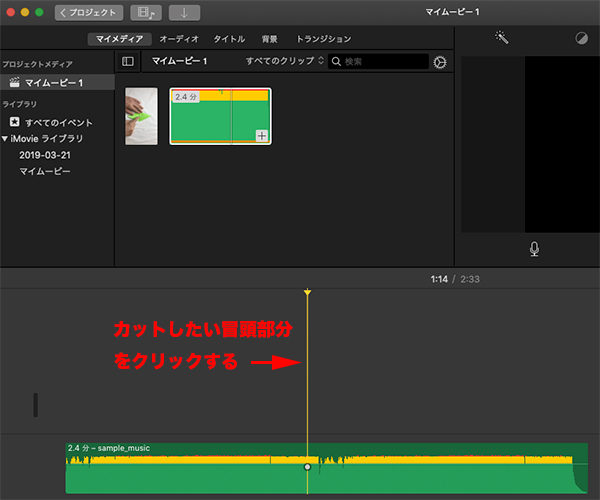
Task: Select the 2019-03-21 event in library
Action: click(45, 156)
